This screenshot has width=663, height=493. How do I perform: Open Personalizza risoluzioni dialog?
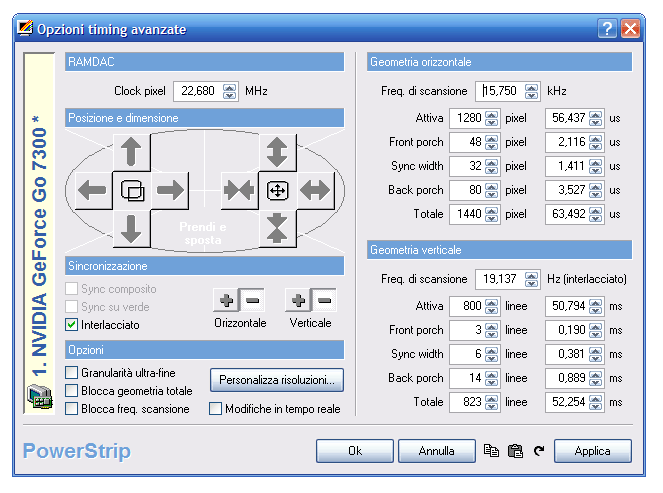pyautogui.click(x=276, y=381)
